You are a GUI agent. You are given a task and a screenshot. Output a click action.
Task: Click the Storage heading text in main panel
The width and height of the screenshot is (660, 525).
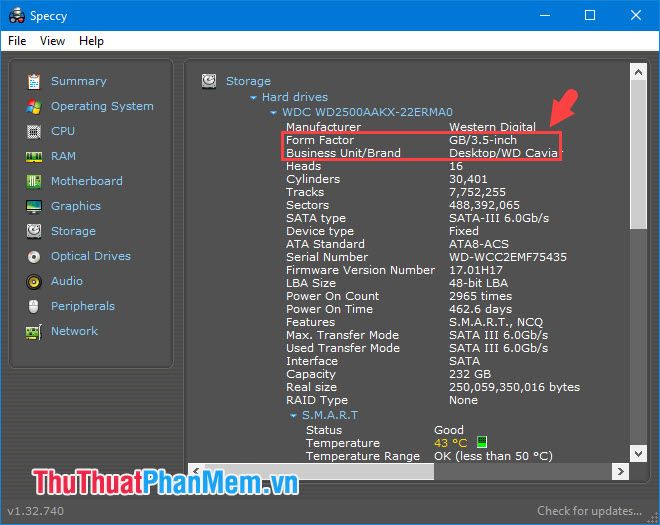[x=248, y=81]
